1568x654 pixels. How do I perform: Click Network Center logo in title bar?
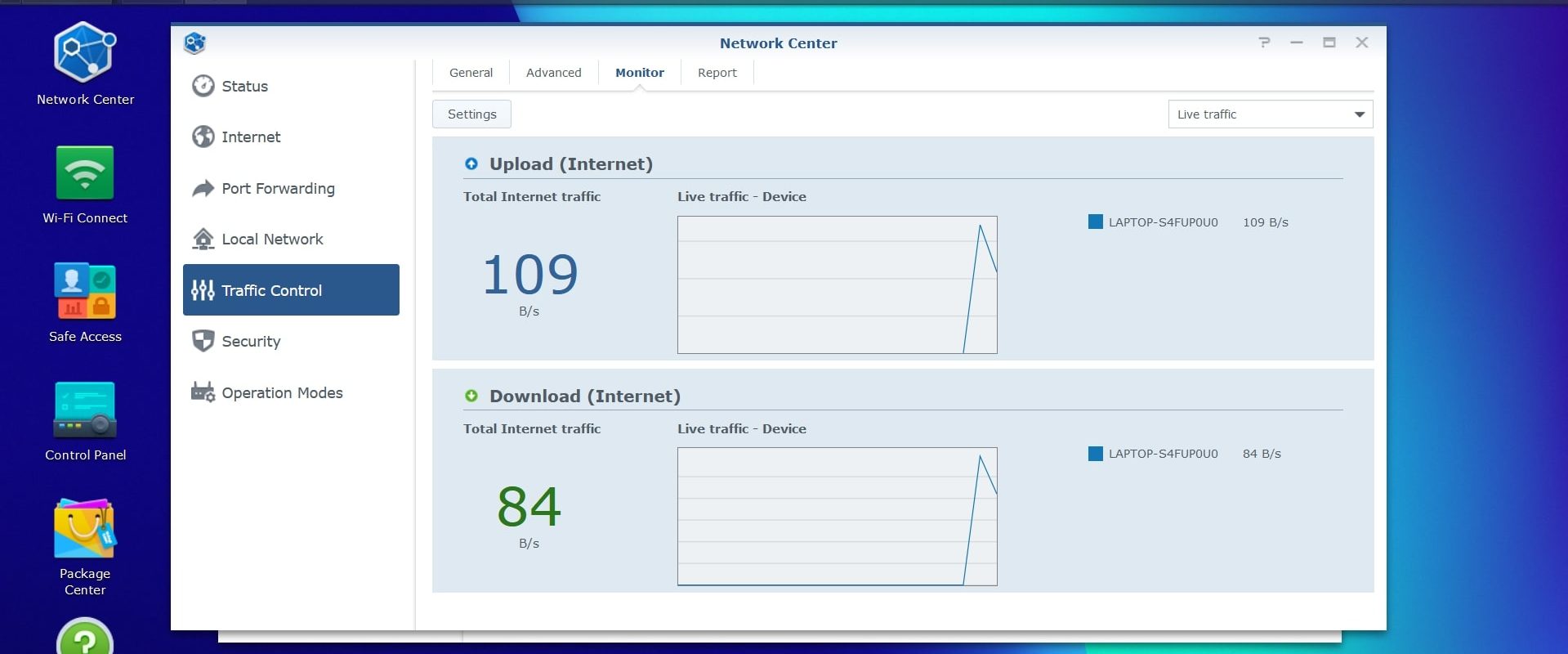[194, 43]
